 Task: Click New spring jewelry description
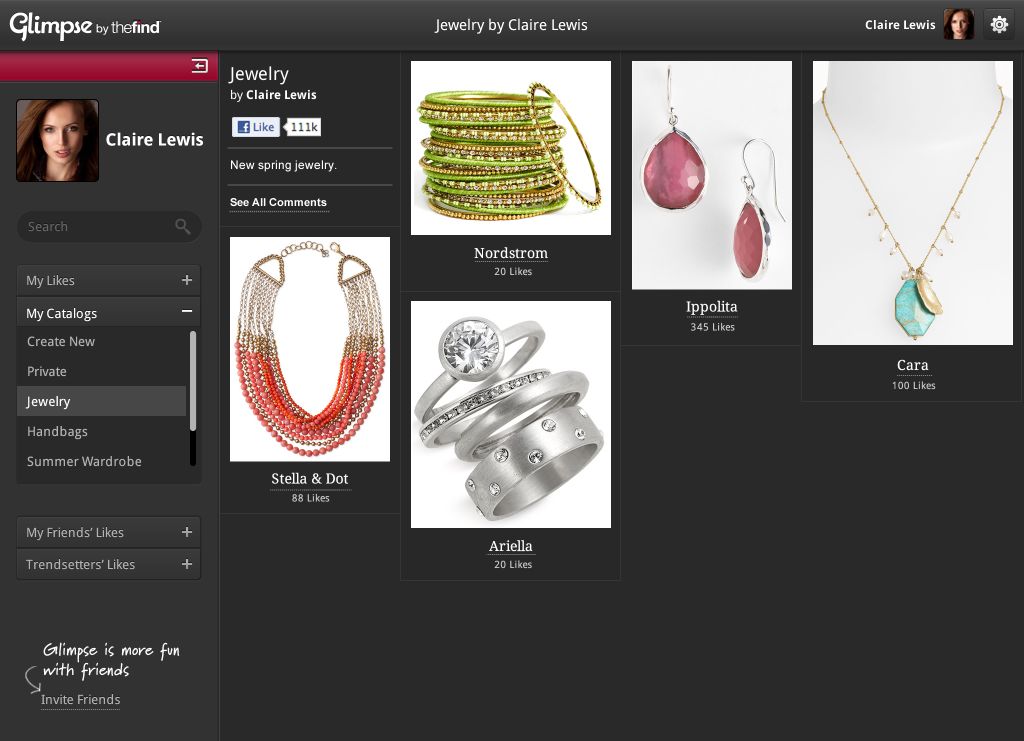coord(283,165)
